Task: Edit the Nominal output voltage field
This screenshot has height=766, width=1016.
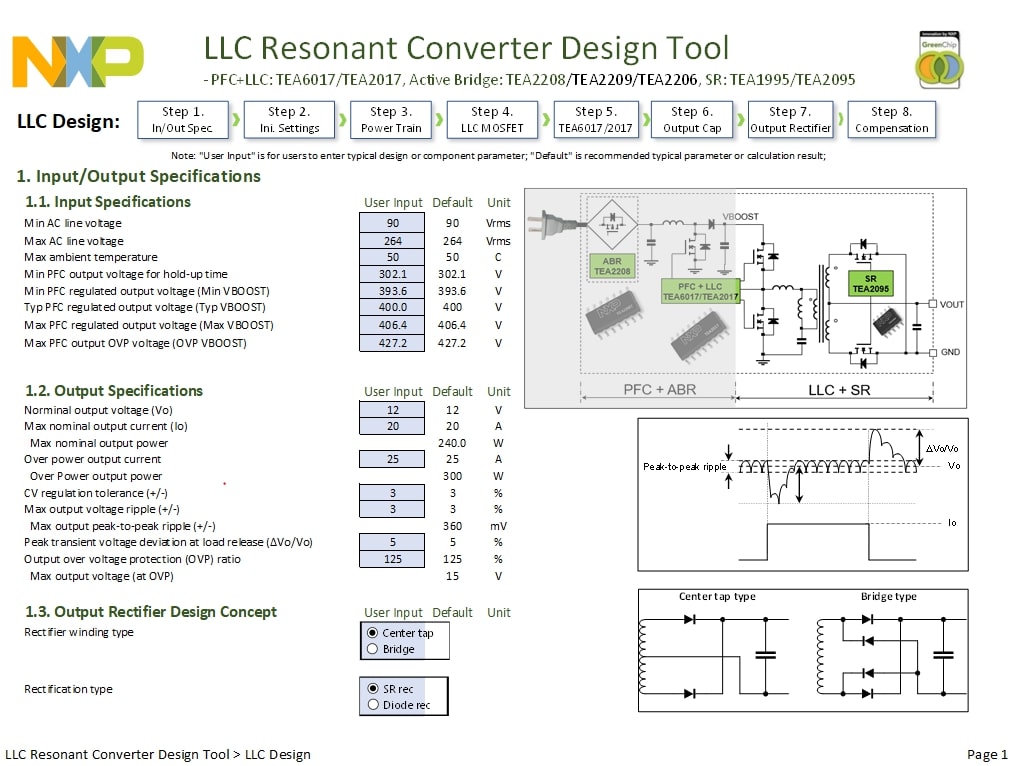Action: [392, 410]
